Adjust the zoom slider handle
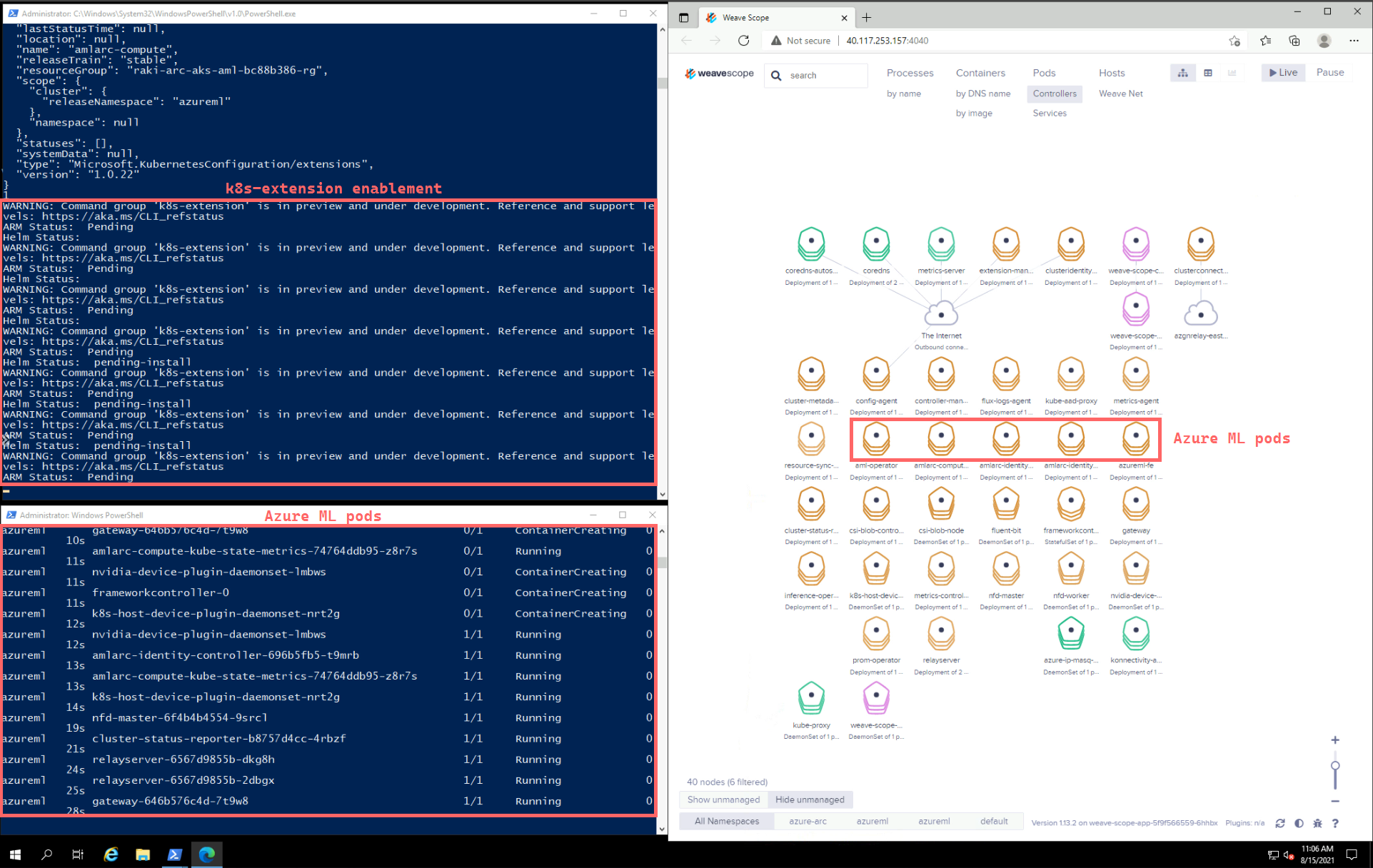The height and width of the screenshot is (868, 1373). tap(1335, 765)
